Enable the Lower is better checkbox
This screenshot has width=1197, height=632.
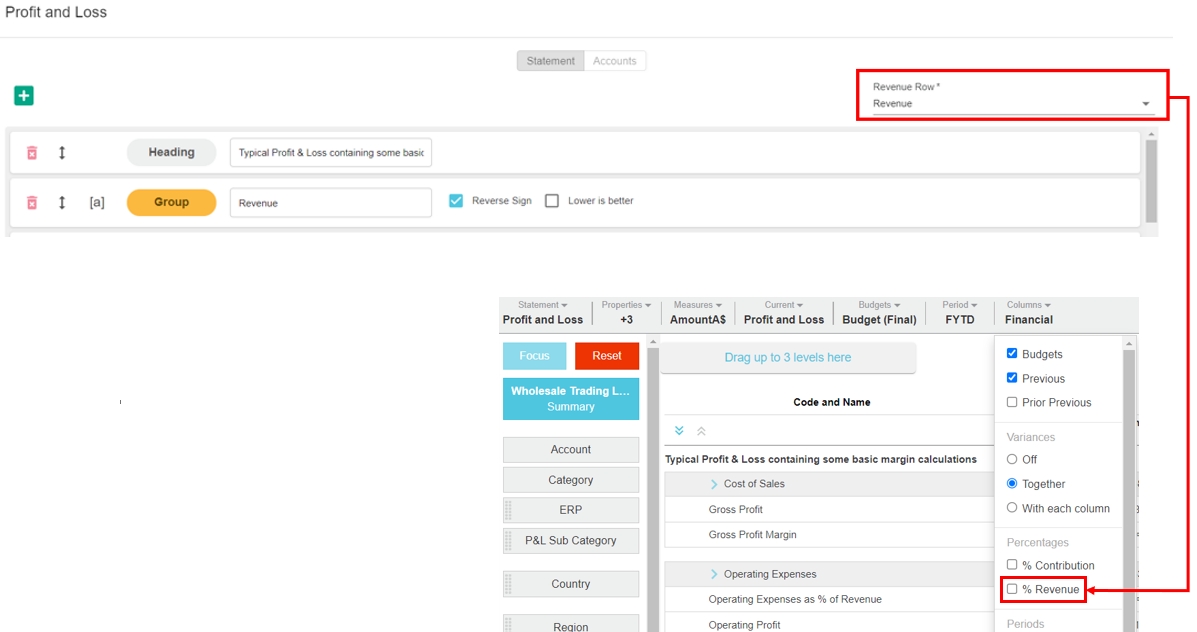(552, 201)
